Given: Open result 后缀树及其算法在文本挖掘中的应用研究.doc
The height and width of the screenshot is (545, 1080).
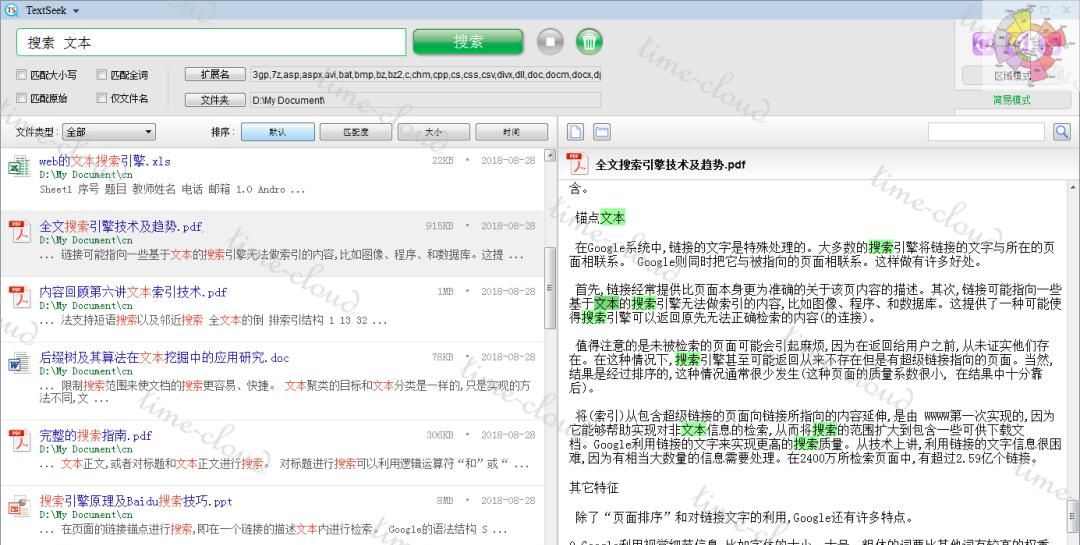Looking at the screenshot, I should pos(164,357).
